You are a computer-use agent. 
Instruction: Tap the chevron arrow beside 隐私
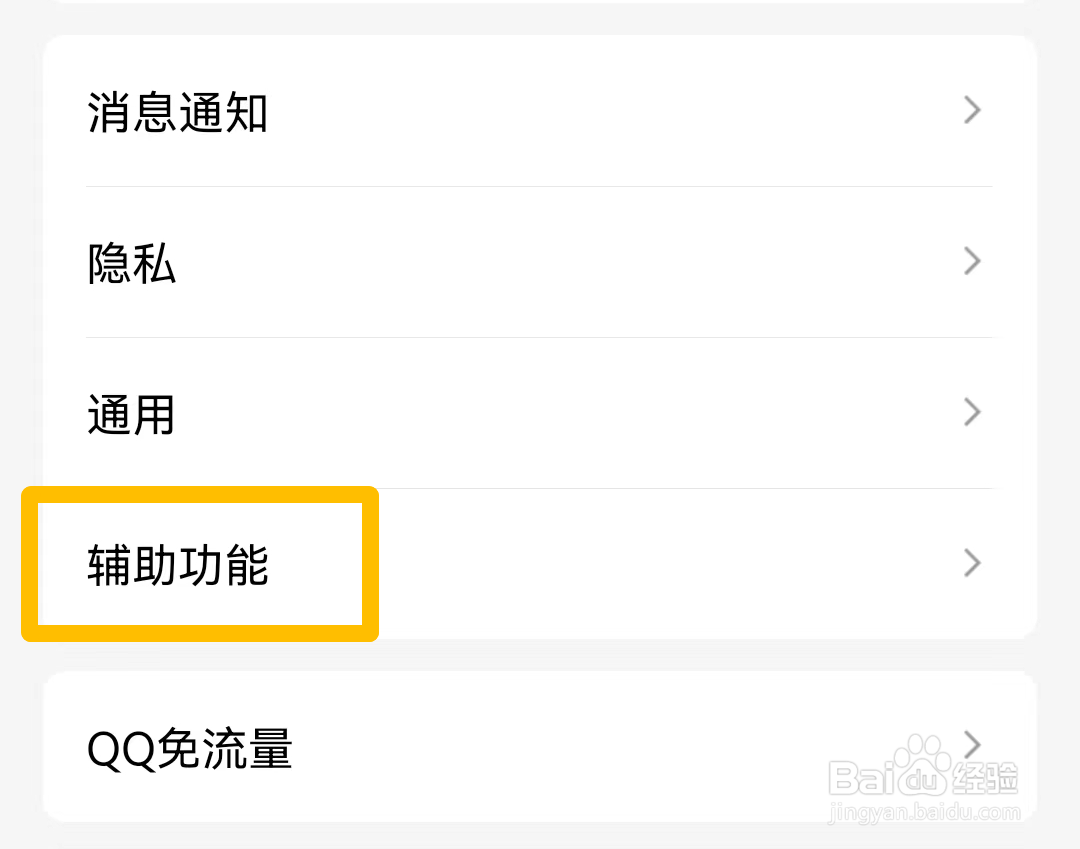pos(972,261)
